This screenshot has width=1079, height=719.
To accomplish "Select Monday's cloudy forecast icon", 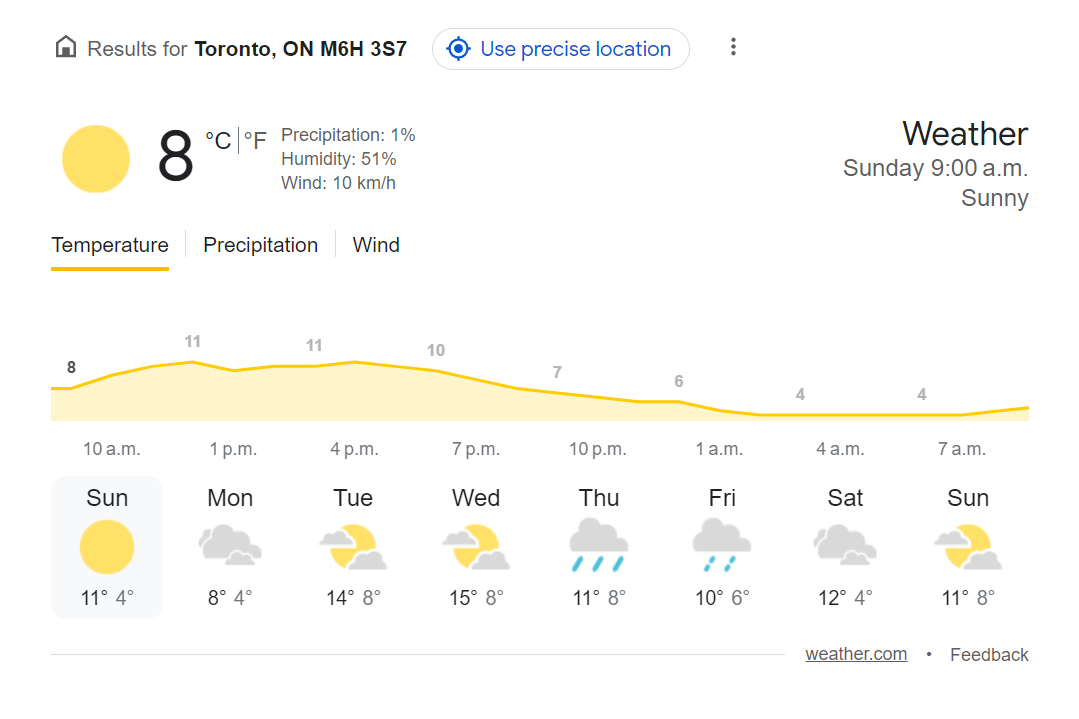I will (230, 546).
